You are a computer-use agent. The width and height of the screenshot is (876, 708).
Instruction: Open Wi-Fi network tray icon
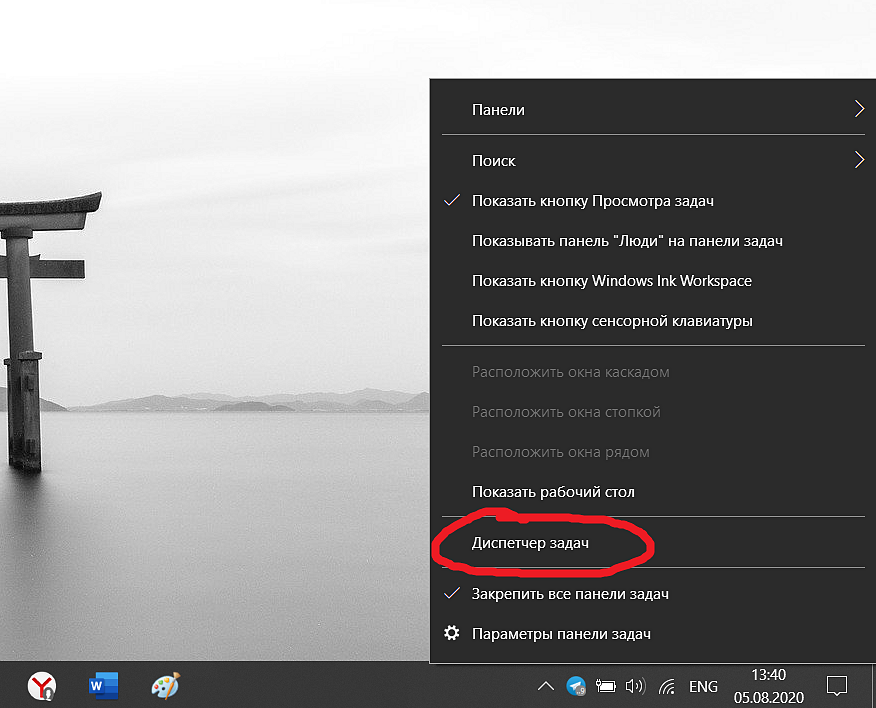pyautogui.click(x=666, y=686)
